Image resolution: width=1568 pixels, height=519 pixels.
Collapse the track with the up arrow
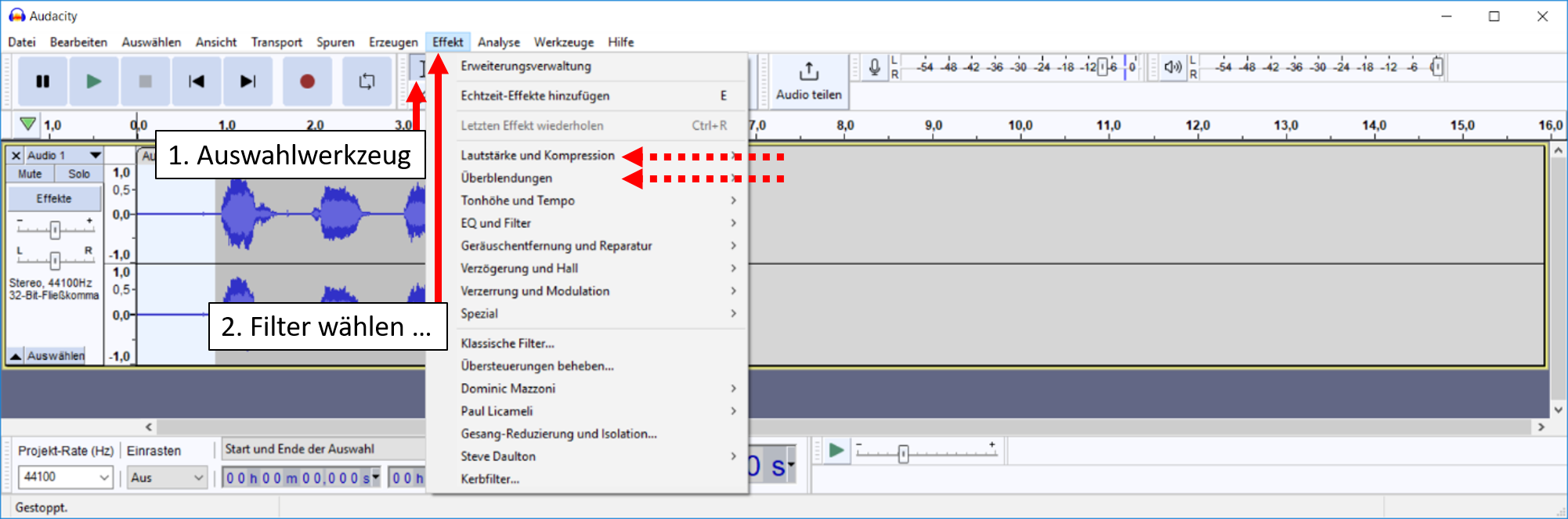[x=16, y=355]
